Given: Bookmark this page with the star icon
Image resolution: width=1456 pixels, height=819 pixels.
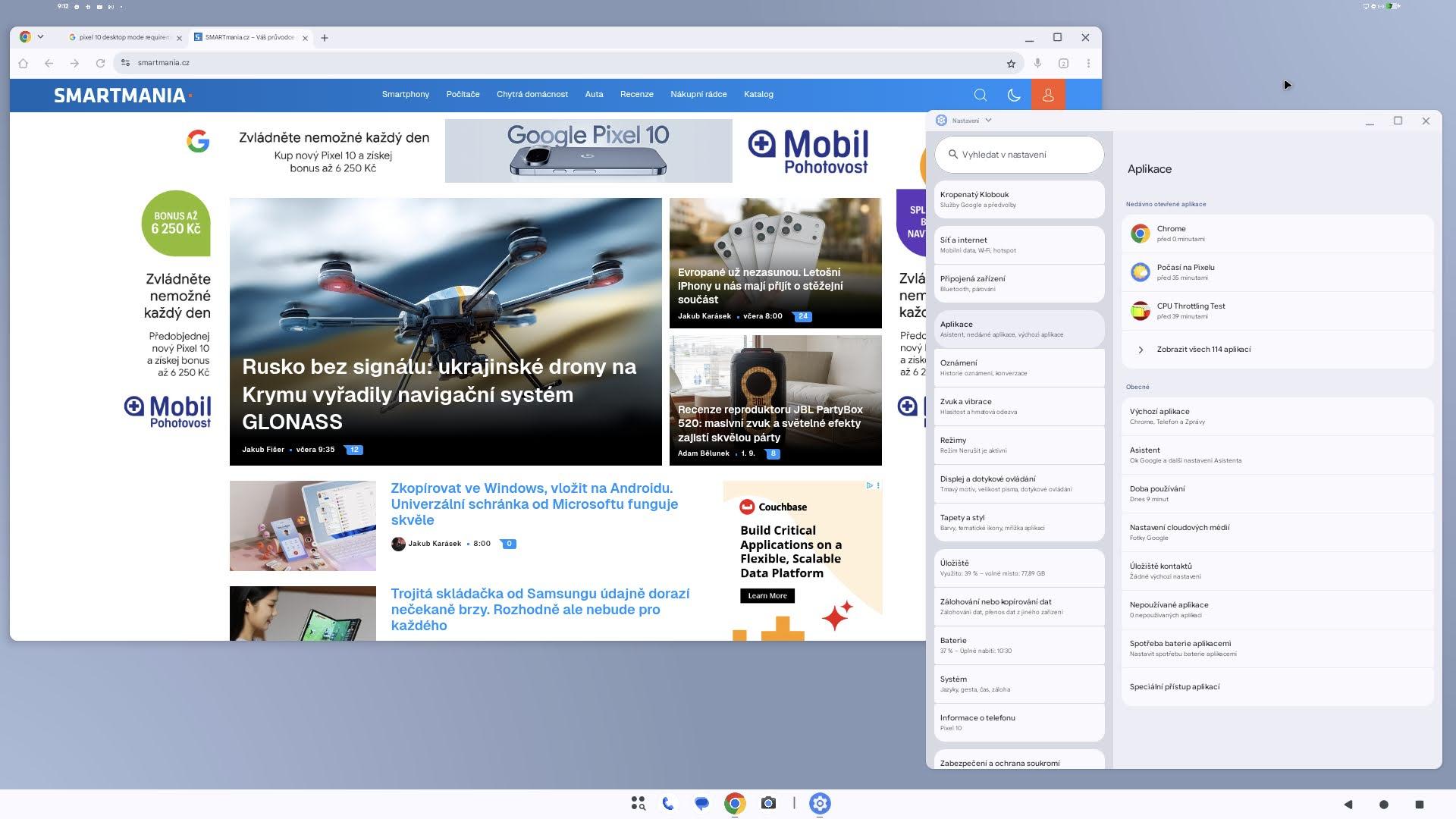Looking at the screenshot, I should tap(1011, 64).
